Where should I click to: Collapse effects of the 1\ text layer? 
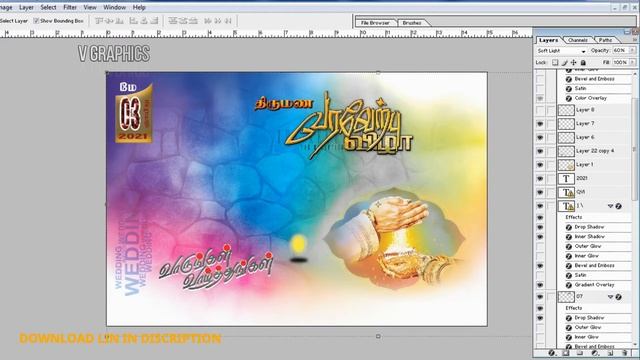click(611, 206)
